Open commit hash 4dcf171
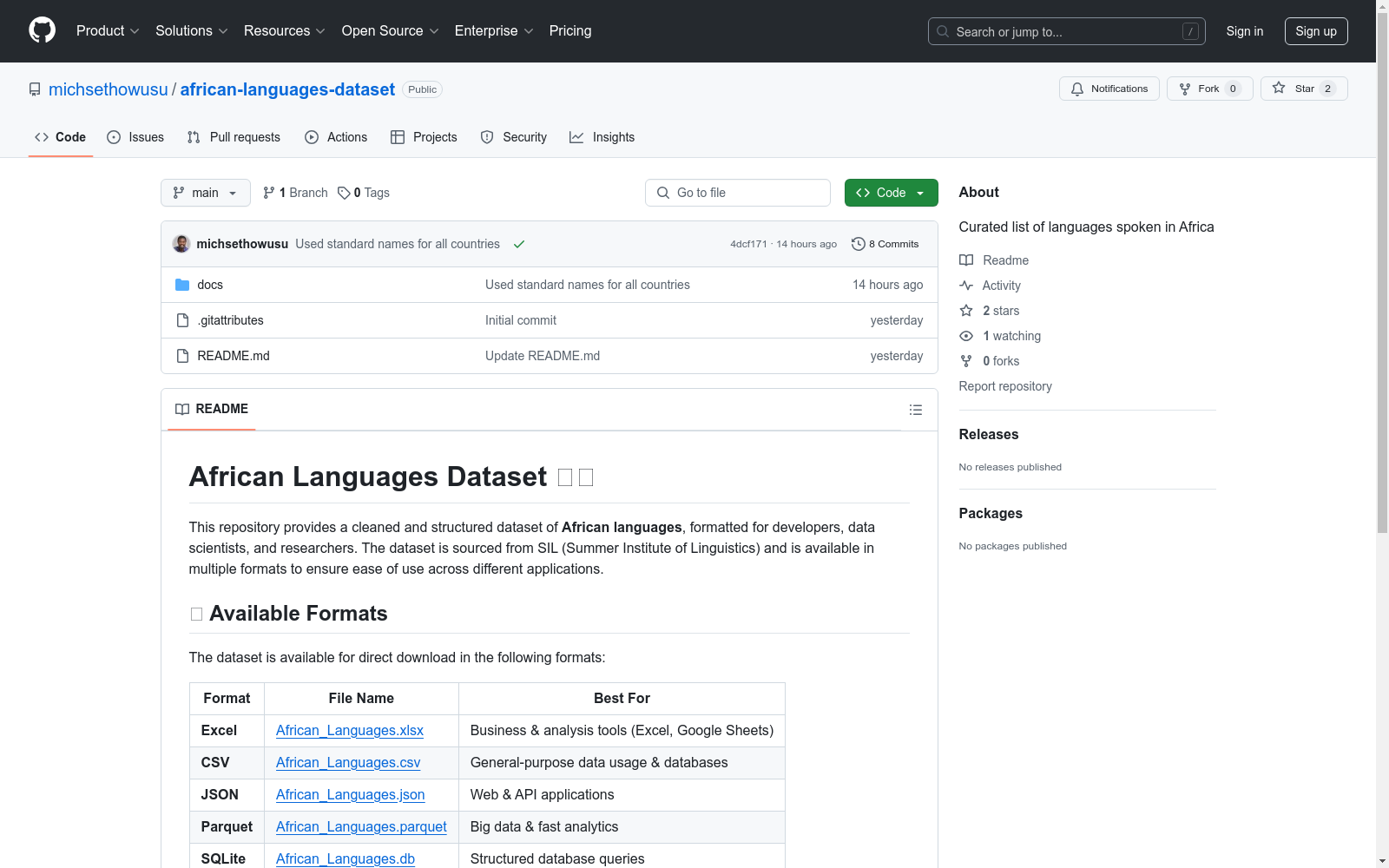Viewport: 1389px width, 868px height. pos(748,244)
